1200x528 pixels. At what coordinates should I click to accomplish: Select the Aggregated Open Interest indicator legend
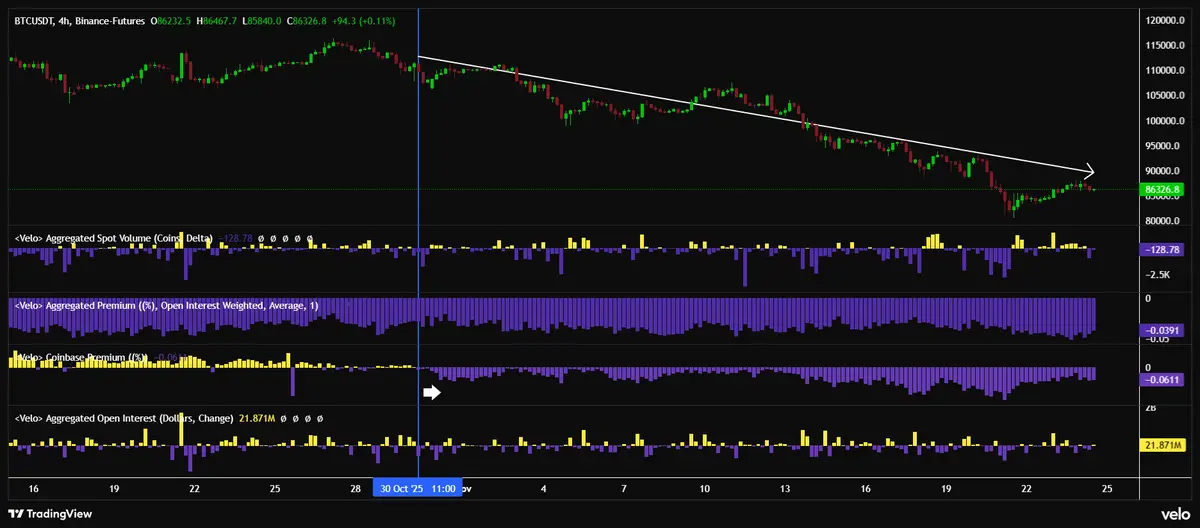coord(124,418)
